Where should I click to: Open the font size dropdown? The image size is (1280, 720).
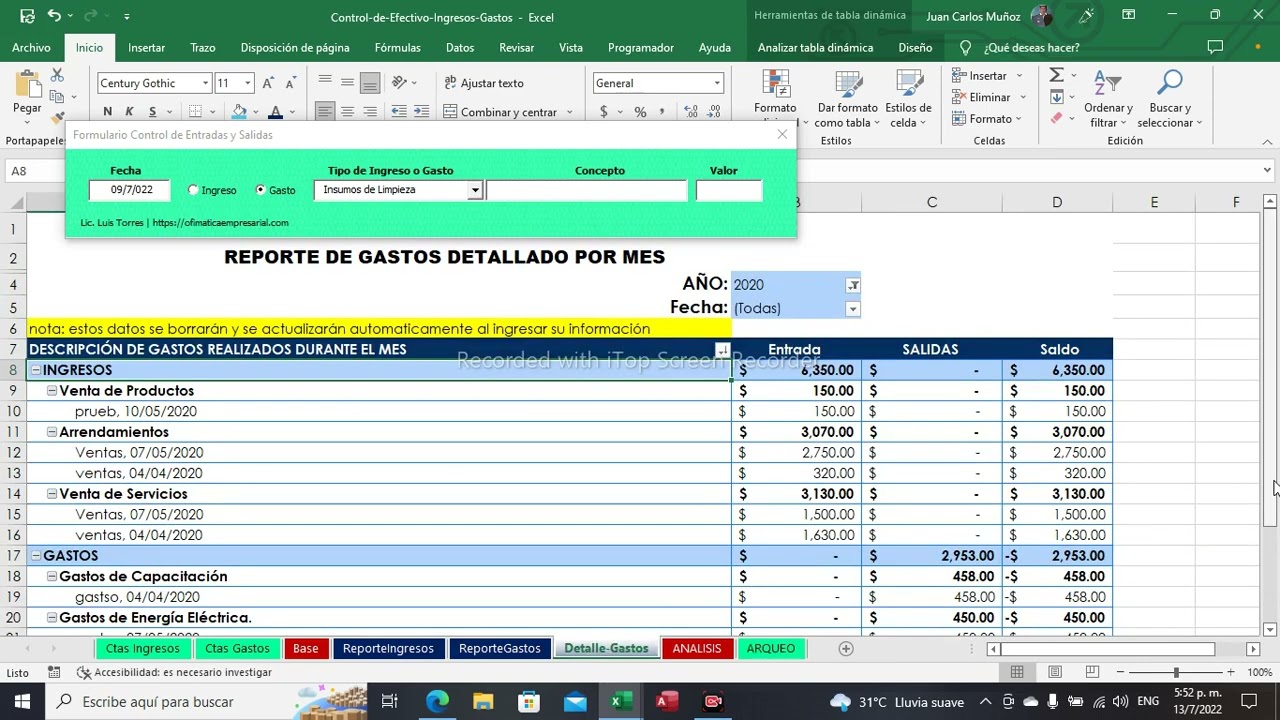[248, 83]
